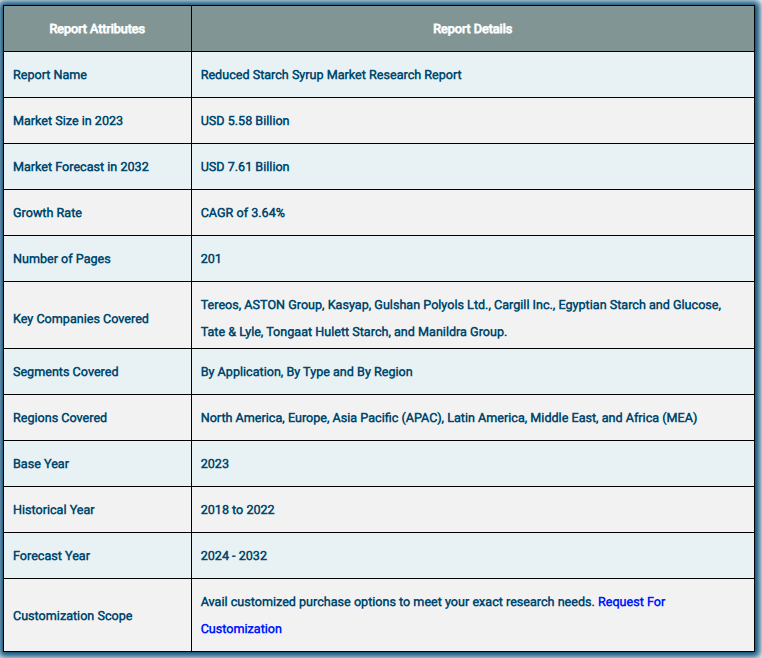Click the Regions Covered label
The width and height of the screenshot is (762, 658).
[60, 418]
